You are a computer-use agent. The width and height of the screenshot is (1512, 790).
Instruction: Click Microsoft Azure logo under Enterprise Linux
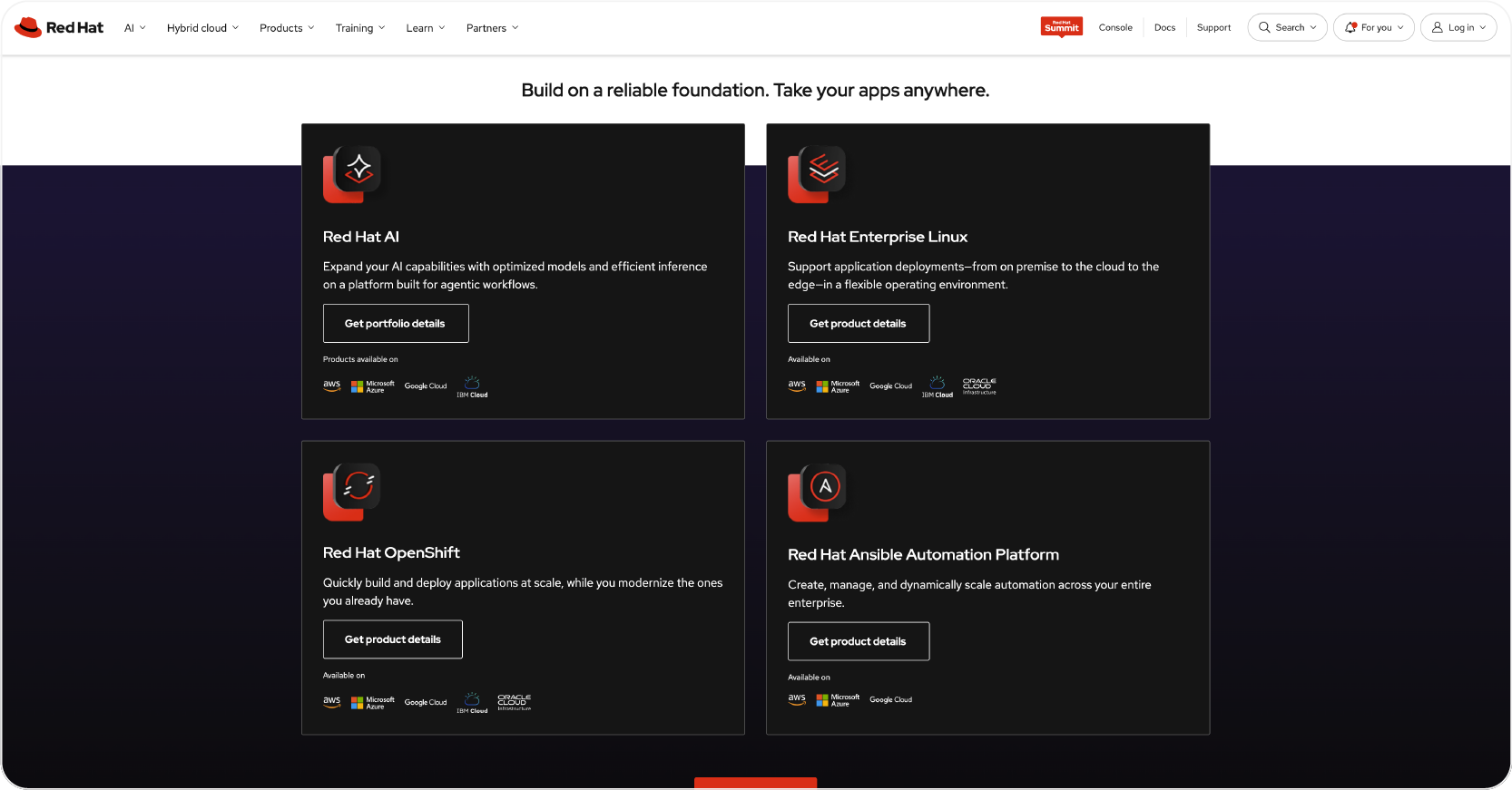coord(838,386)
